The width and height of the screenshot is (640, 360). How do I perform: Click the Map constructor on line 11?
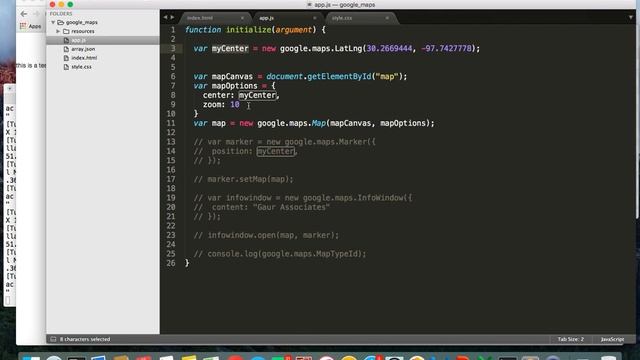319,123
